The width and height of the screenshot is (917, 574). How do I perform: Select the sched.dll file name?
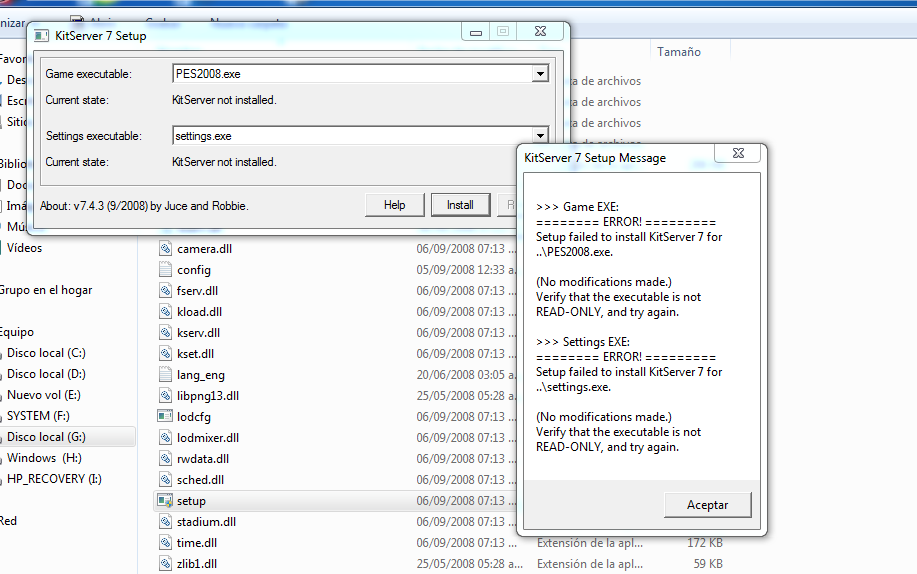point(201,480)
